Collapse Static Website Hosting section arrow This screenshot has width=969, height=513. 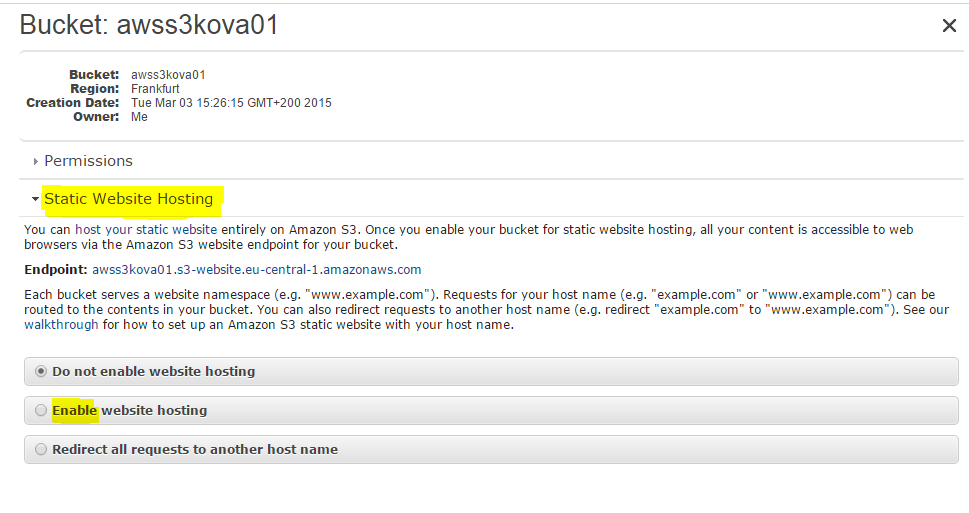[35, 199]
